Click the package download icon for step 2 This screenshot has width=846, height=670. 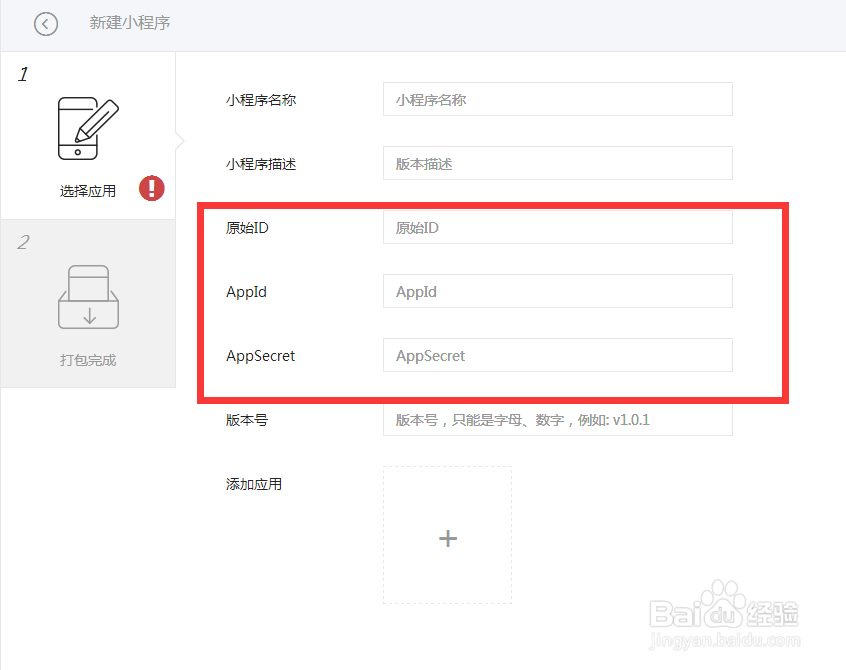88,297
